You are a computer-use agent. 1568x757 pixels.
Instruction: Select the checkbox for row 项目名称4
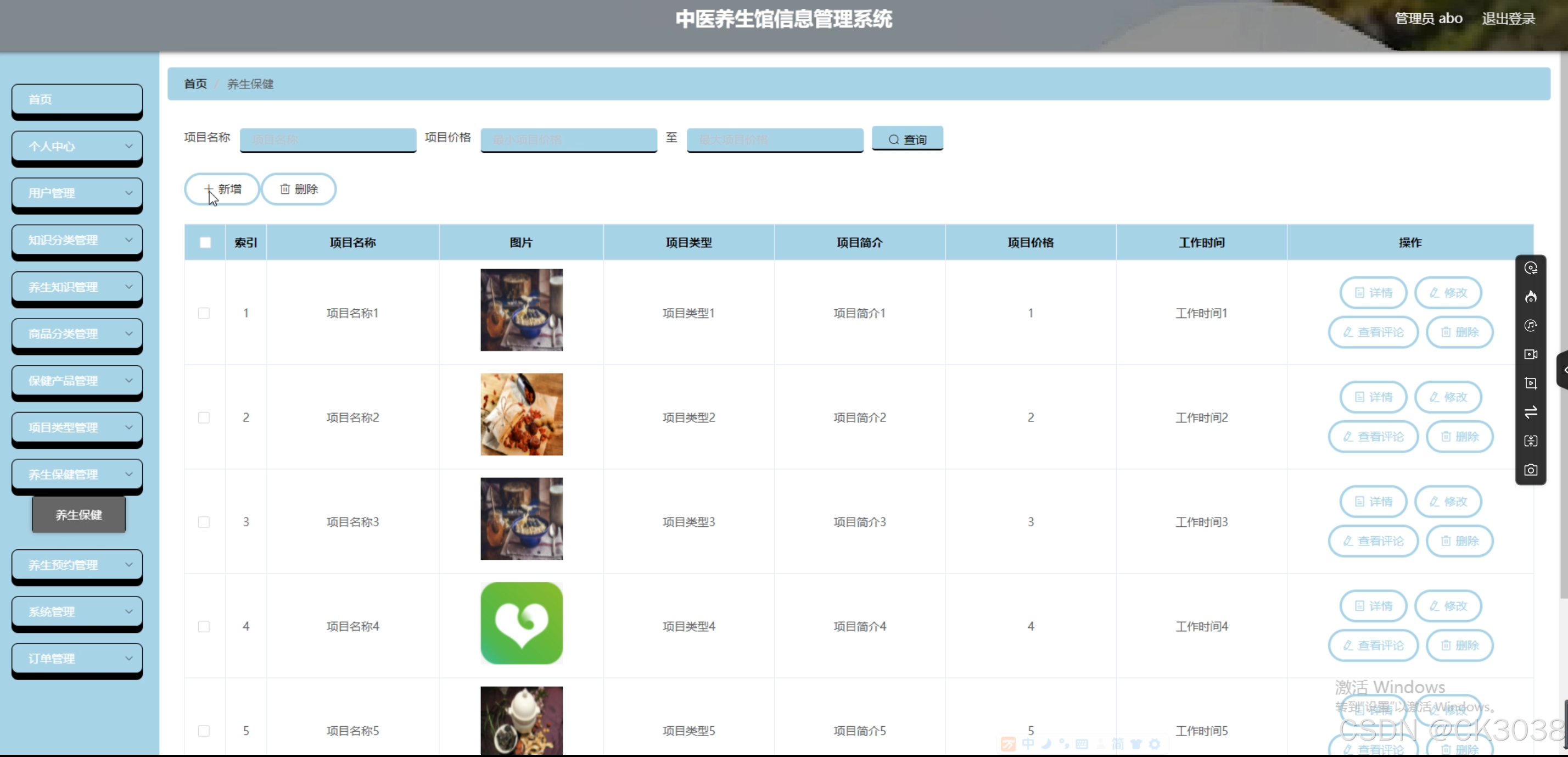tap(204, 626)
